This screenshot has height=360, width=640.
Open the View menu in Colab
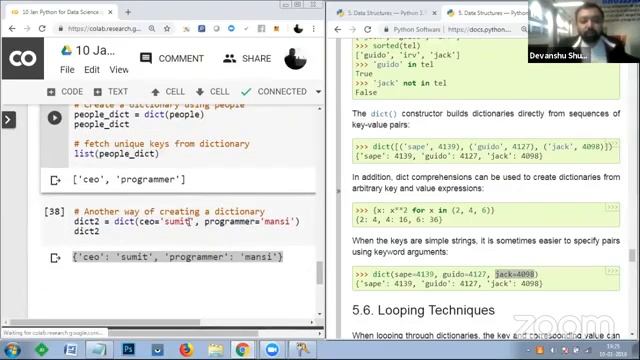[x=119, y=70]
